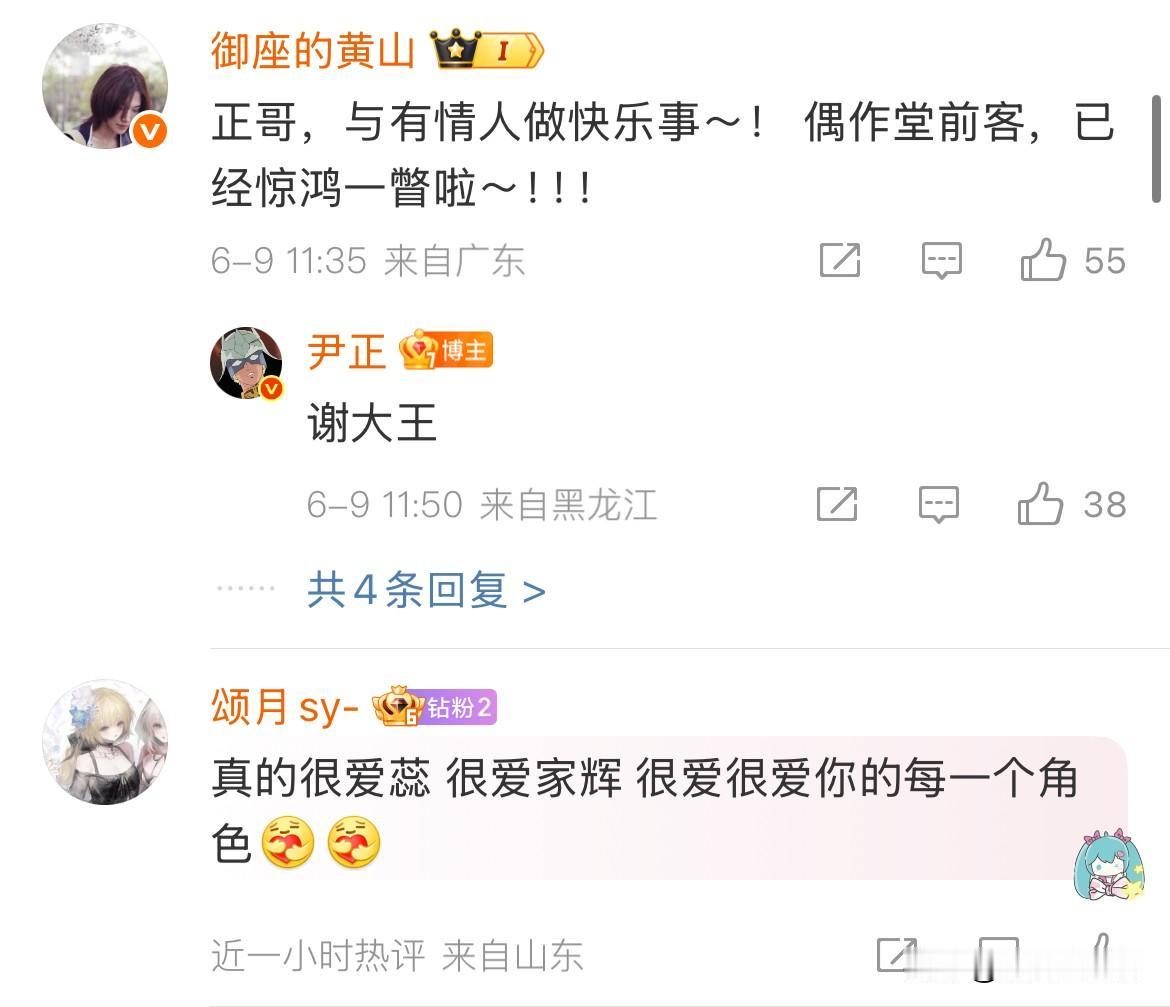
Task: Click the vertical scrollbar on the right edge
Action: (x=1156, y=149)
